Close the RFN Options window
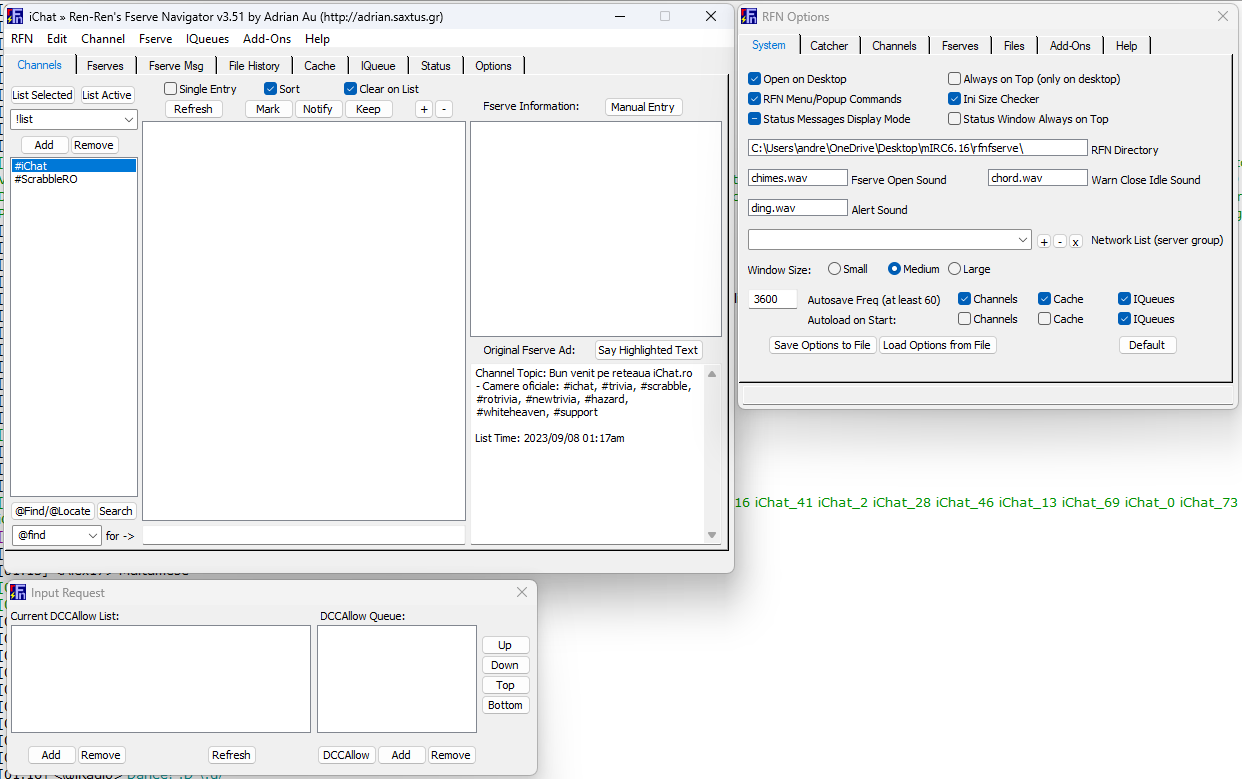Screen dimensions: 1242x779 tap(1222, 16)
